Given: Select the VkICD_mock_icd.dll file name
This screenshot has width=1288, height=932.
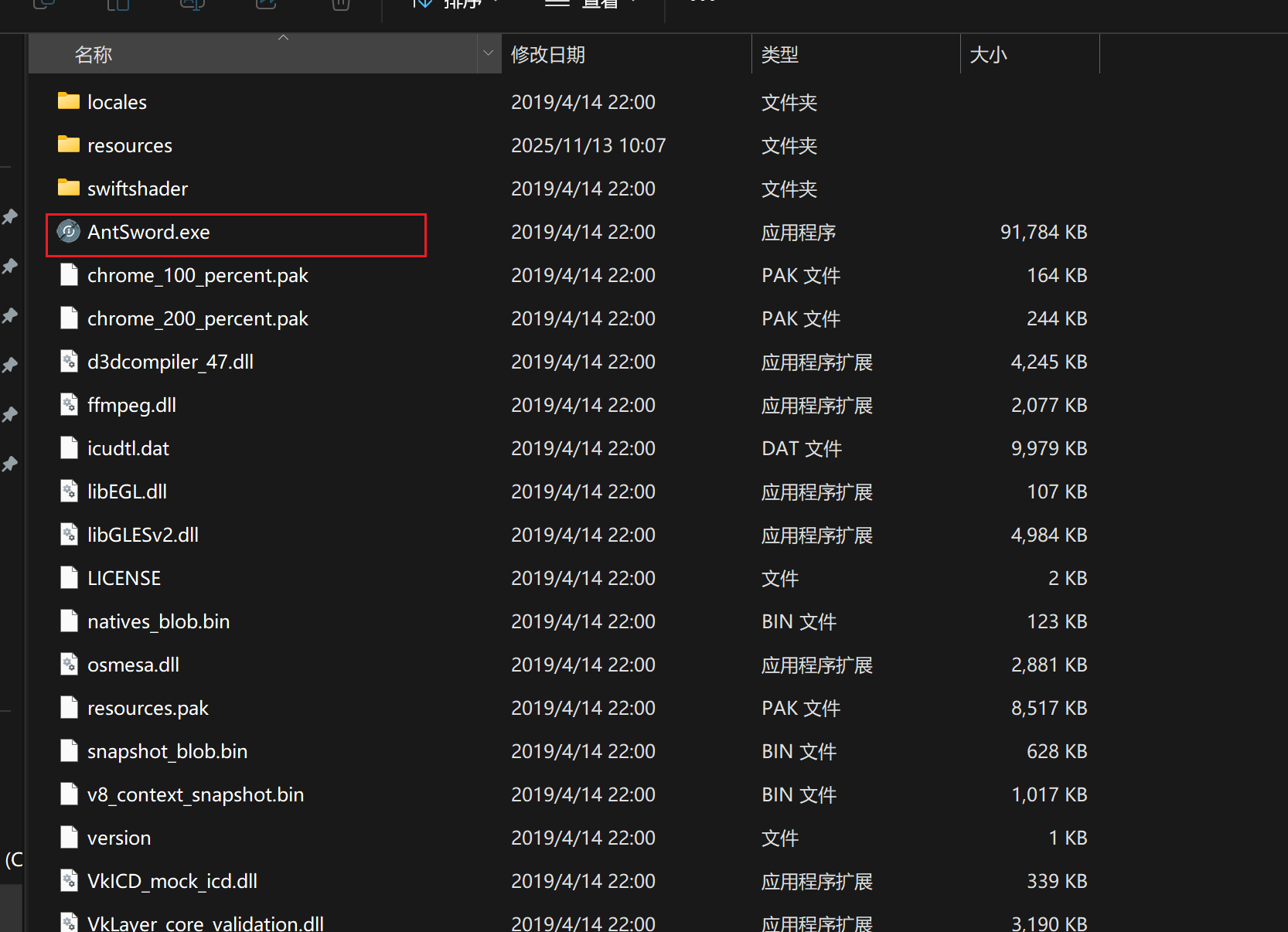Looking at the screenshot, I should point(172,882).
